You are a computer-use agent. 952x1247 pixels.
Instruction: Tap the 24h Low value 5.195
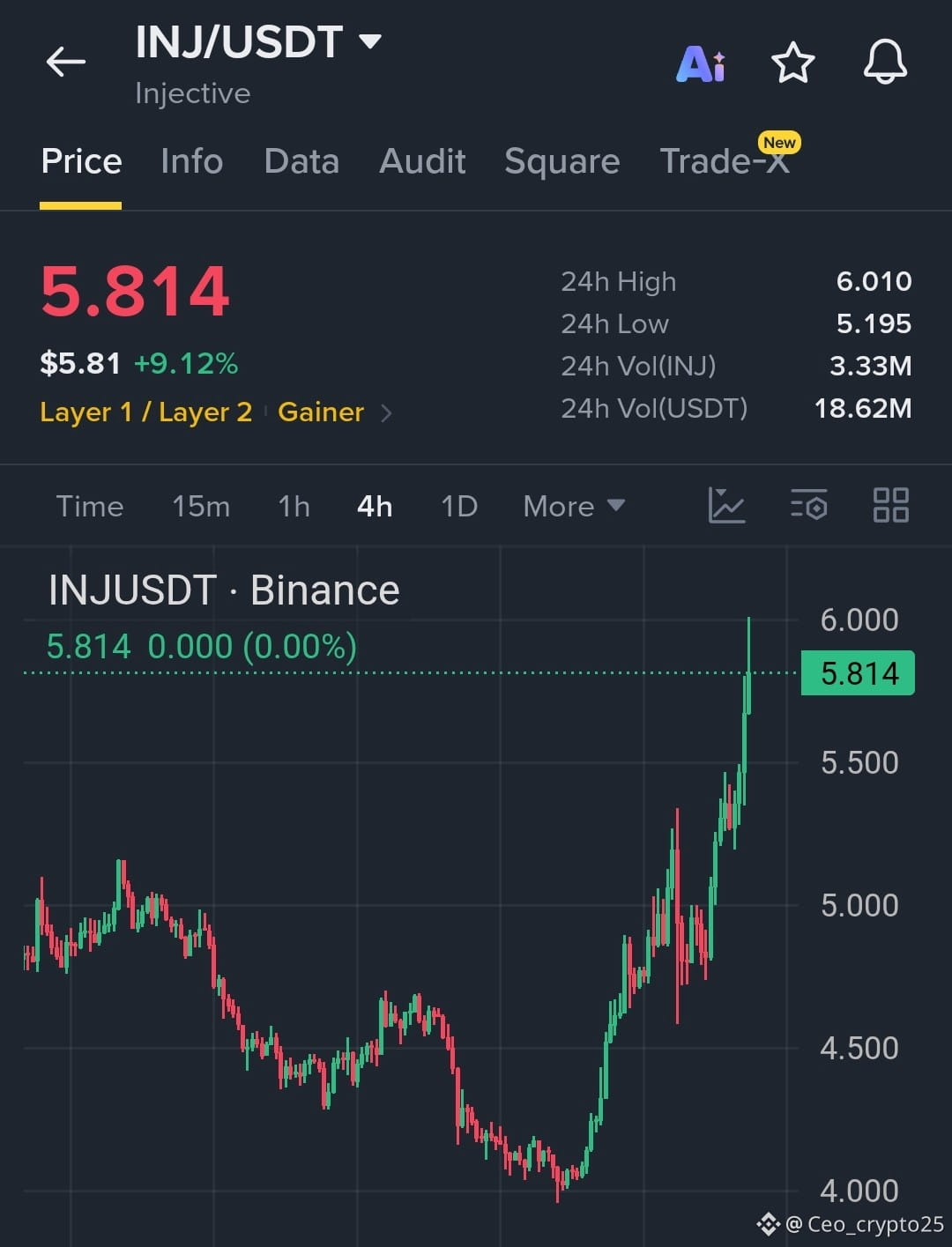[874, 323]
